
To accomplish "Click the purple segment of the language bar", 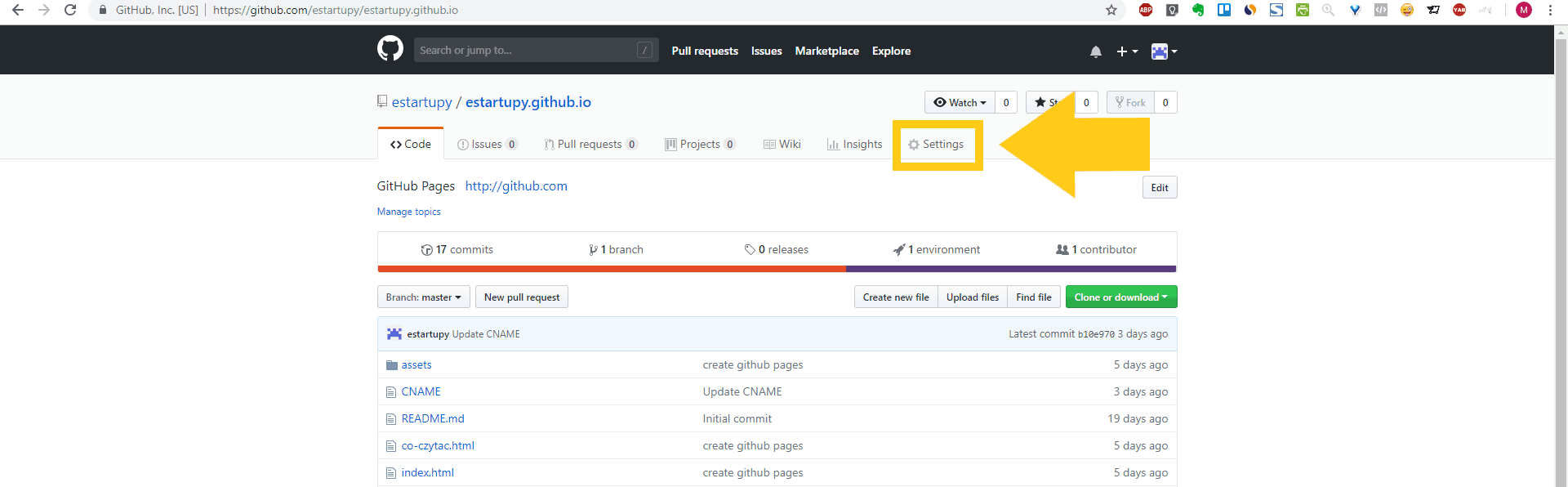I will (1011, 269).
